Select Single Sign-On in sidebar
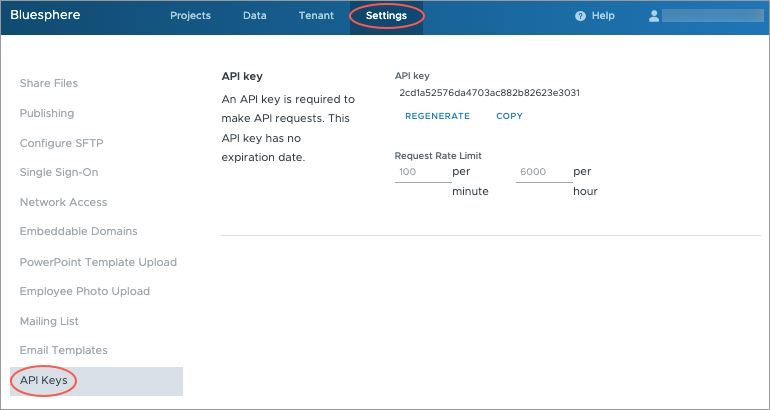This screenshot has width=770, height=410. pyautogui.click(x=59, y=172)
